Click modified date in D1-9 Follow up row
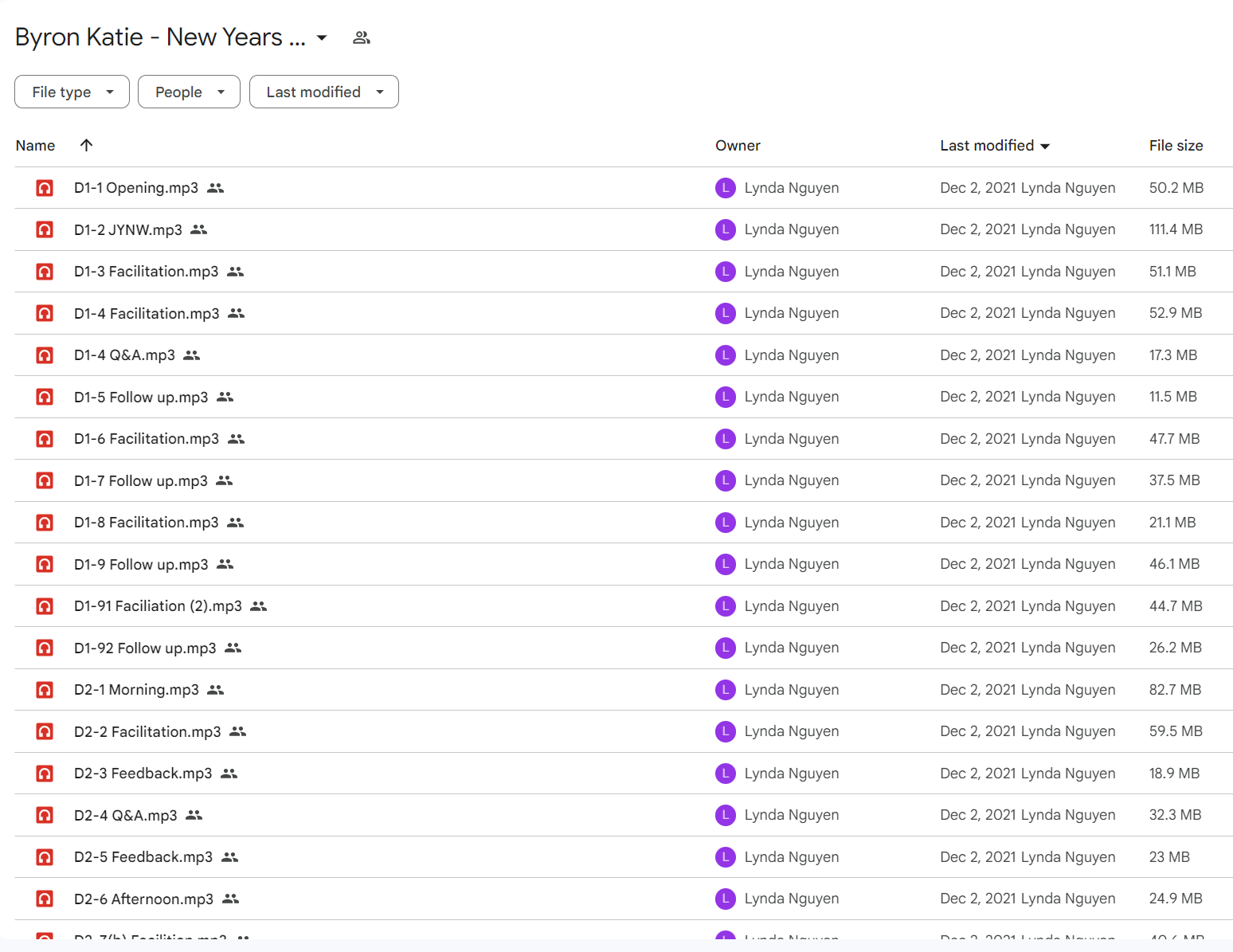The width and height of the screenshot is (1233, 952). coord(1027,564)
